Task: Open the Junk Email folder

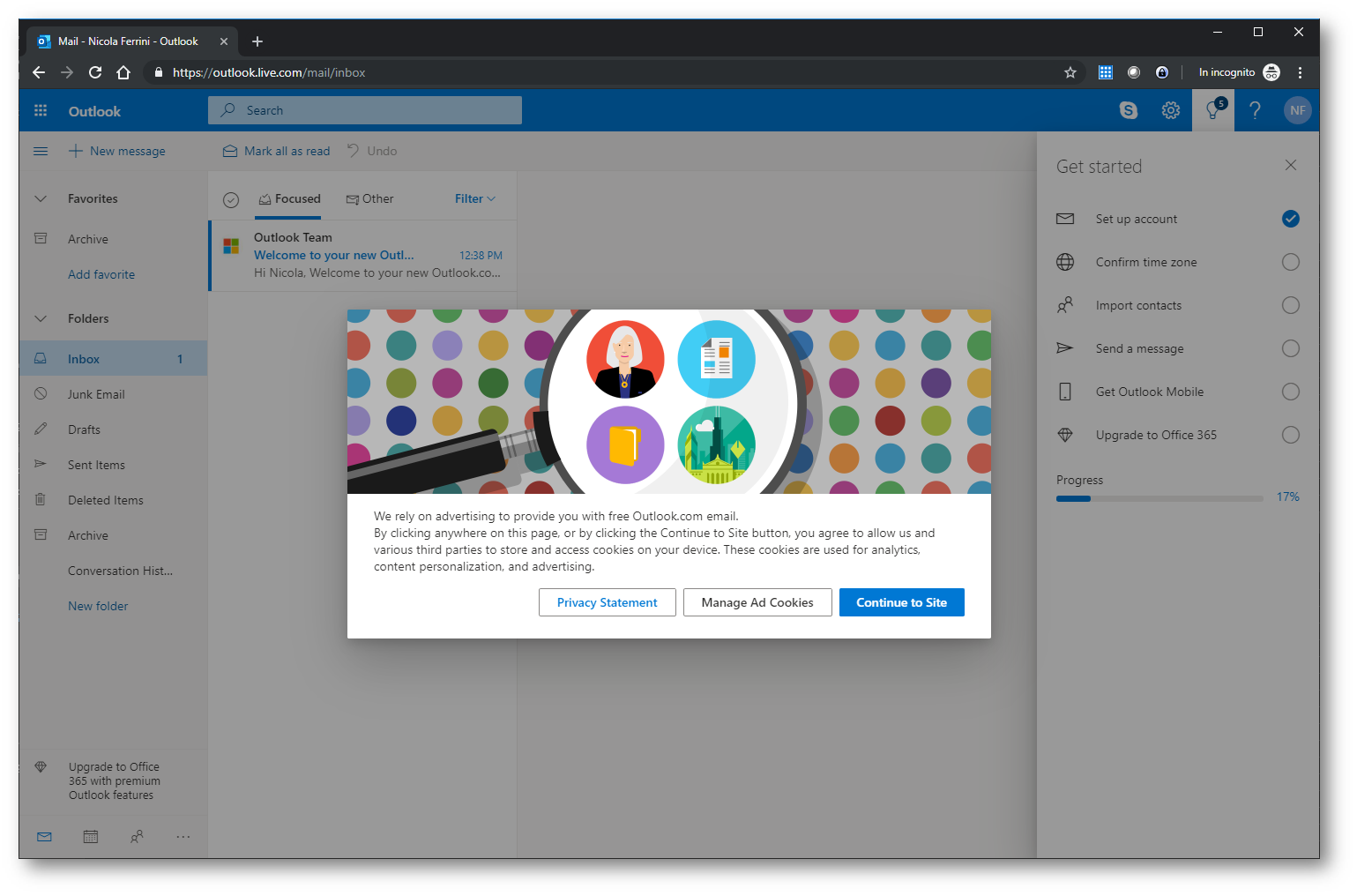Action: [x=113, y=394]
